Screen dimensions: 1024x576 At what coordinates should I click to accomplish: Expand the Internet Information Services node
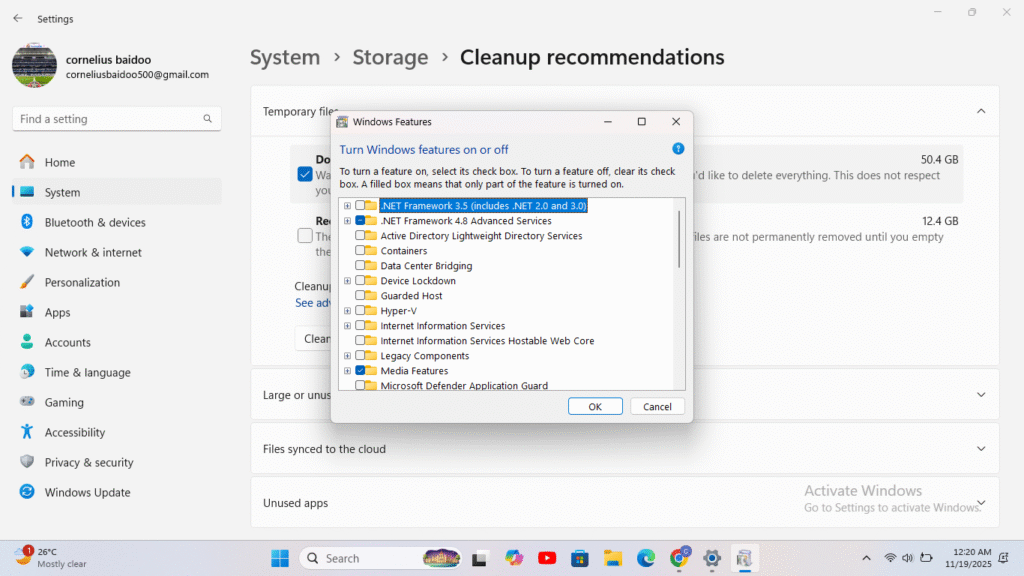(347, 326)
